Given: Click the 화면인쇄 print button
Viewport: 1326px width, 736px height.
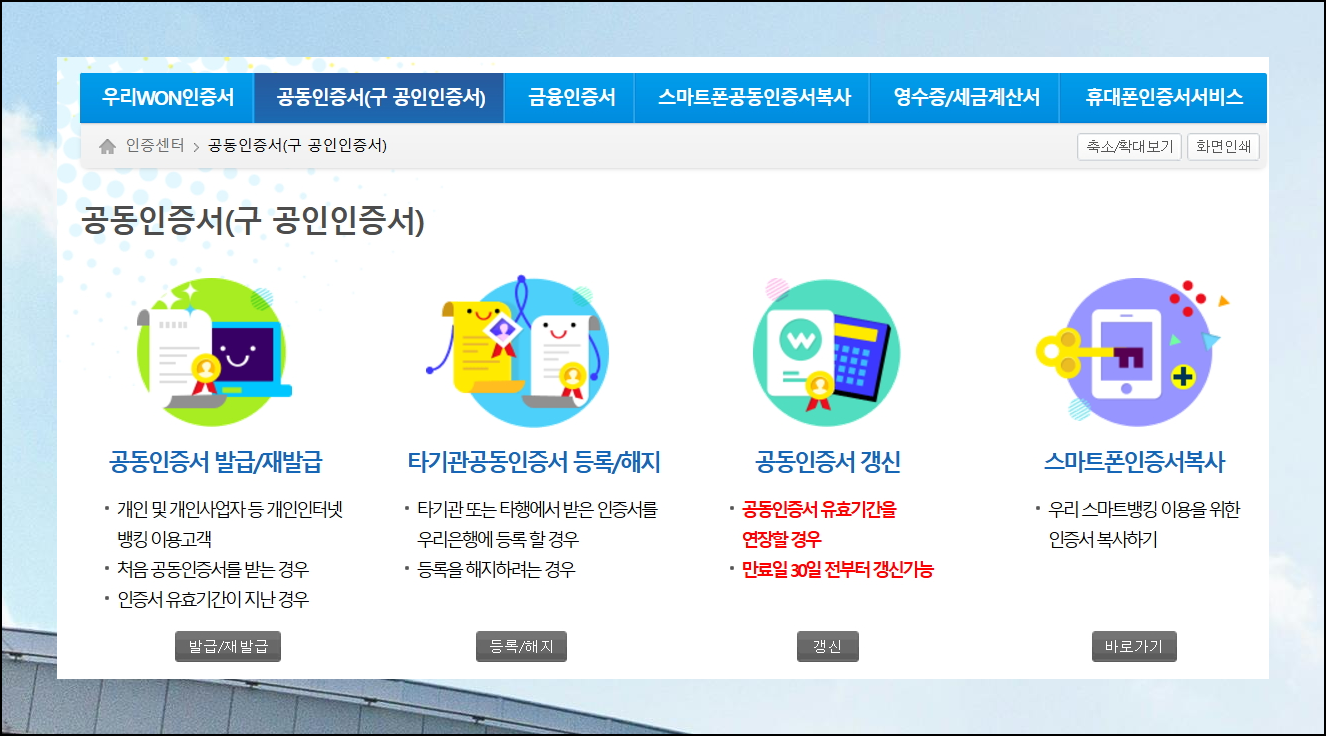Looking at the screenshot, I should (1223, 147).
